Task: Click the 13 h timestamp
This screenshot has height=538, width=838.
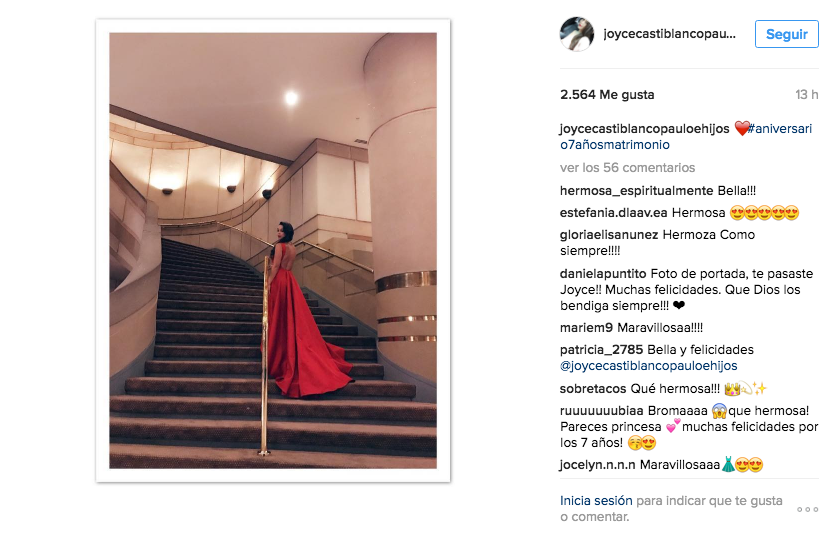Action: tap(806, 95)
